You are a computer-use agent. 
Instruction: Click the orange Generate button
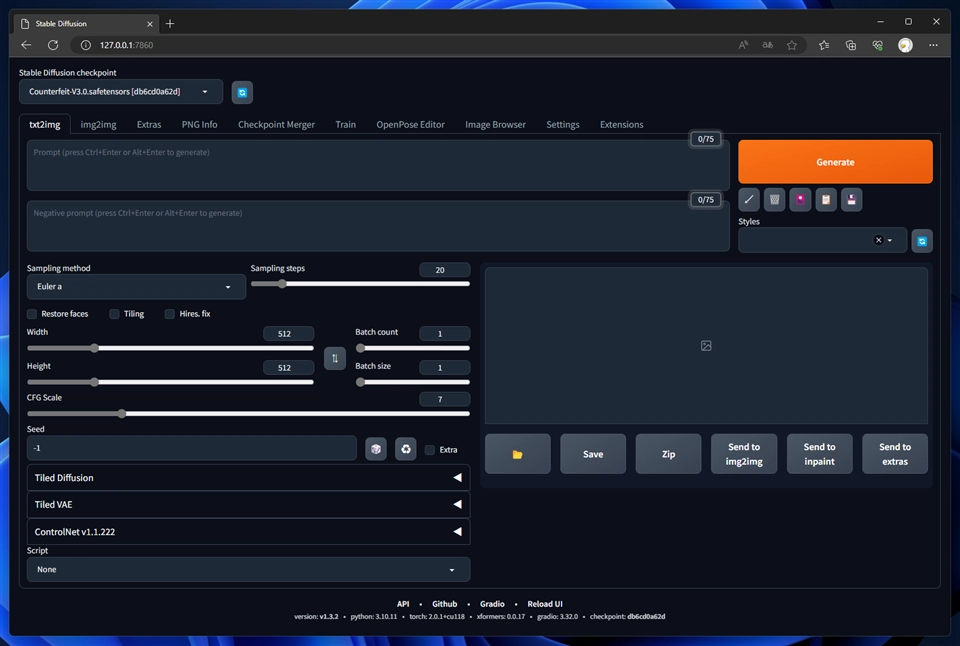point(835,162)
